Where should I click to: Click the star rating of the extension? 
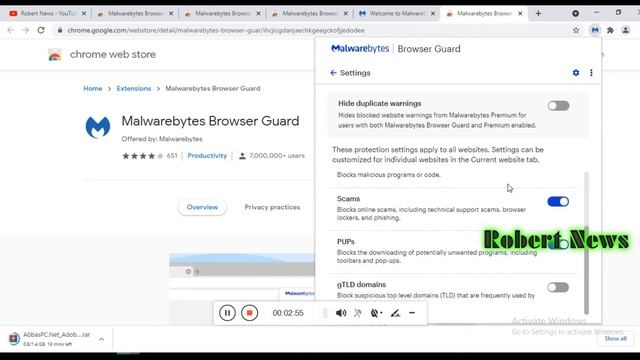pyautogui.click(x=142, y=156)
